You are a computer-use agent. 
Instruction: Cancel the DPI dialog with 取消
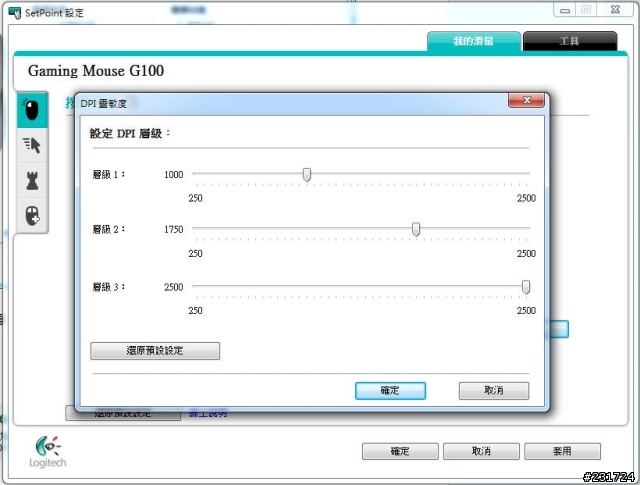(x=494, y=391)
